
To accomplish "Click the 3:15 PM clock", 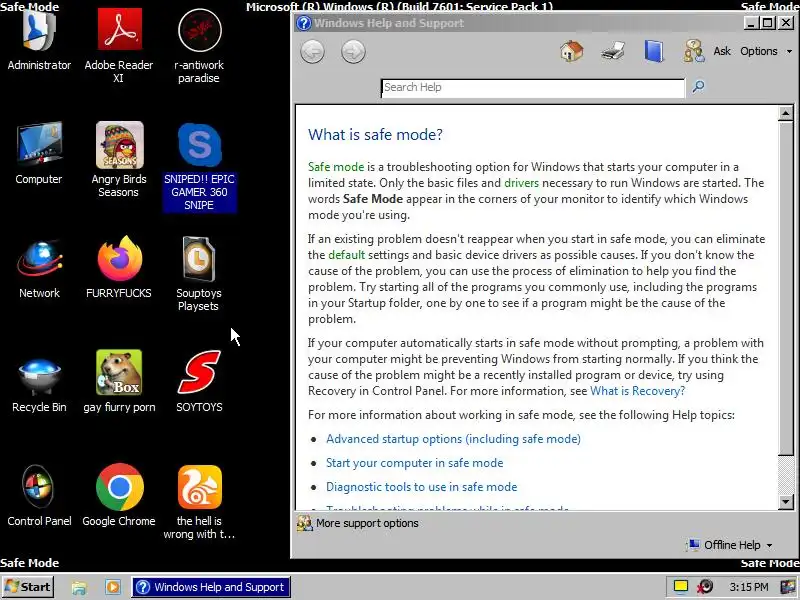I will click(x=748, y=587).
